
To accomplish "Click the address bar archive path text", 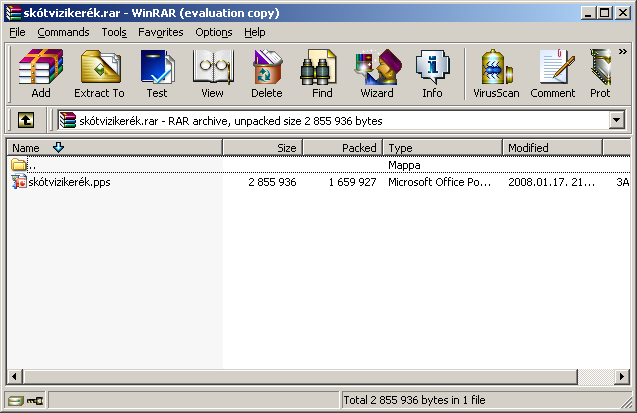I will coord(231,121).
